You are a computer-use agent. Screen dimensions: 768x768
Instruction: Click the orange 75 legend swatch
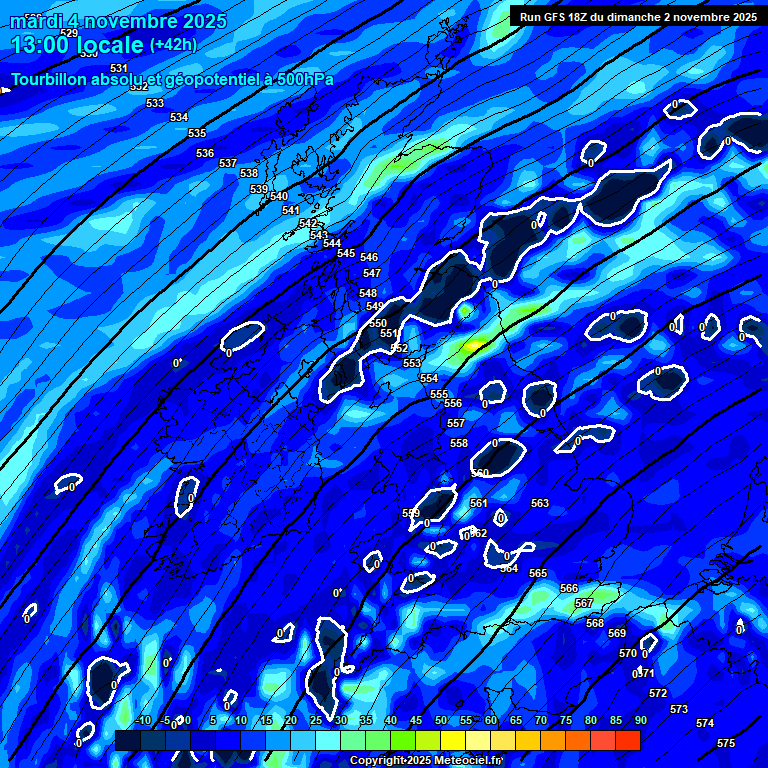pos(553,740)
